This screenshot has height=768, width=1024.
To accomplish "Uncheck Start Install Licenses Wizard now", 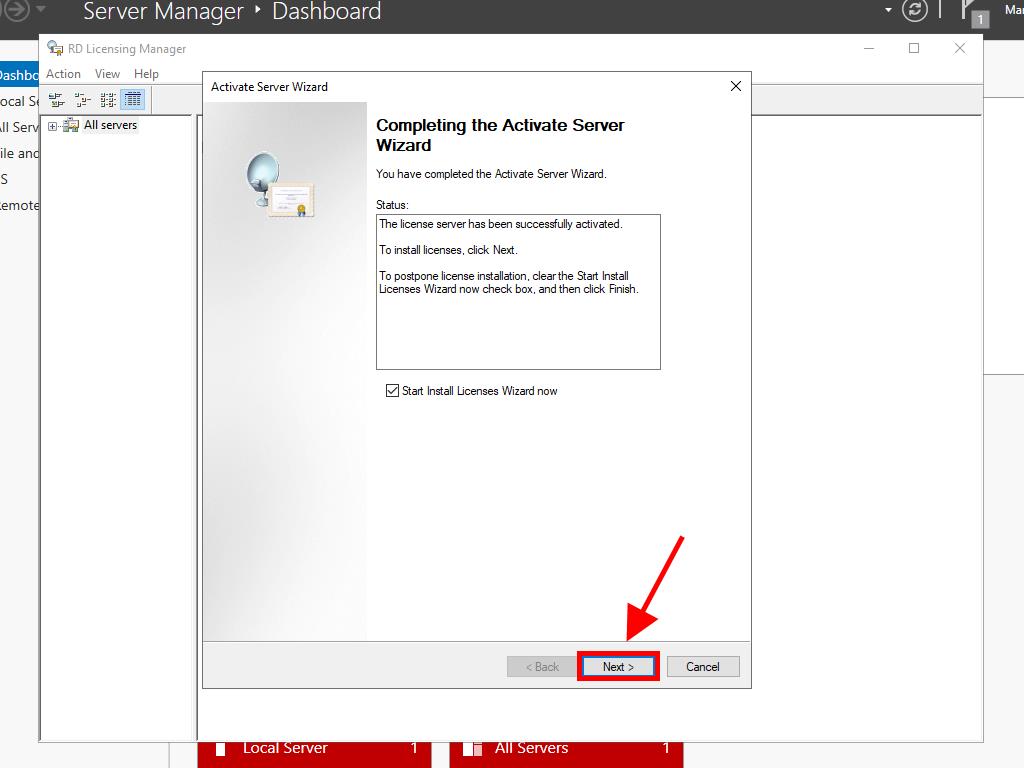I will coord(392,391).
